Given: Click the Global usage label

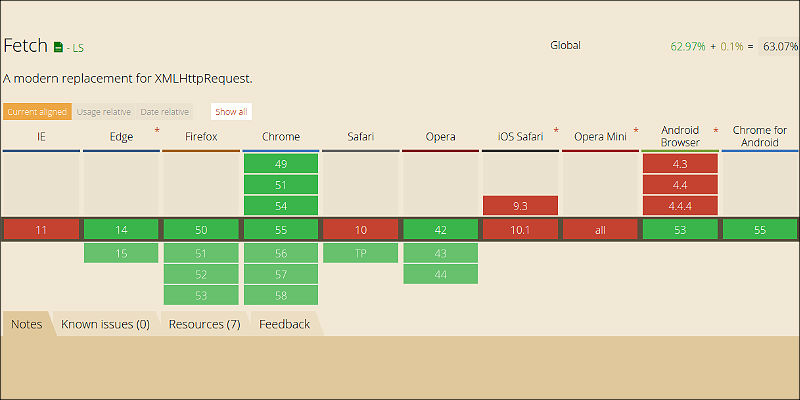Looking at the screenshot, I should pos(565,45).
